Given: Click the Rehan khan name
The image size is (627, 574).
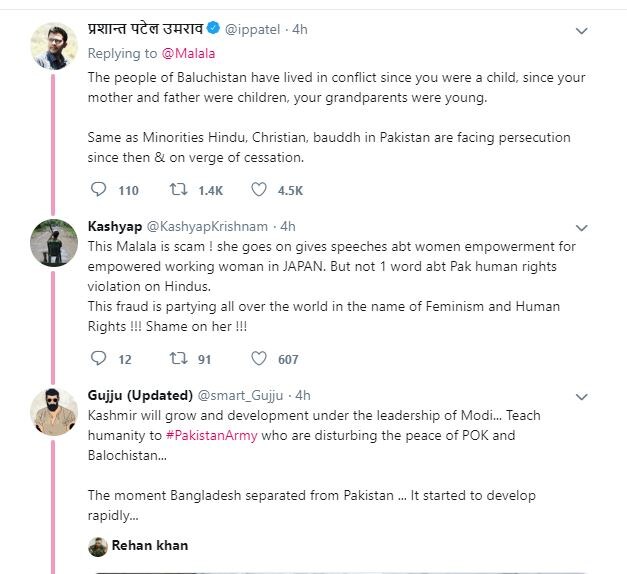Looking at the screenshot, I should coord(150,545).
